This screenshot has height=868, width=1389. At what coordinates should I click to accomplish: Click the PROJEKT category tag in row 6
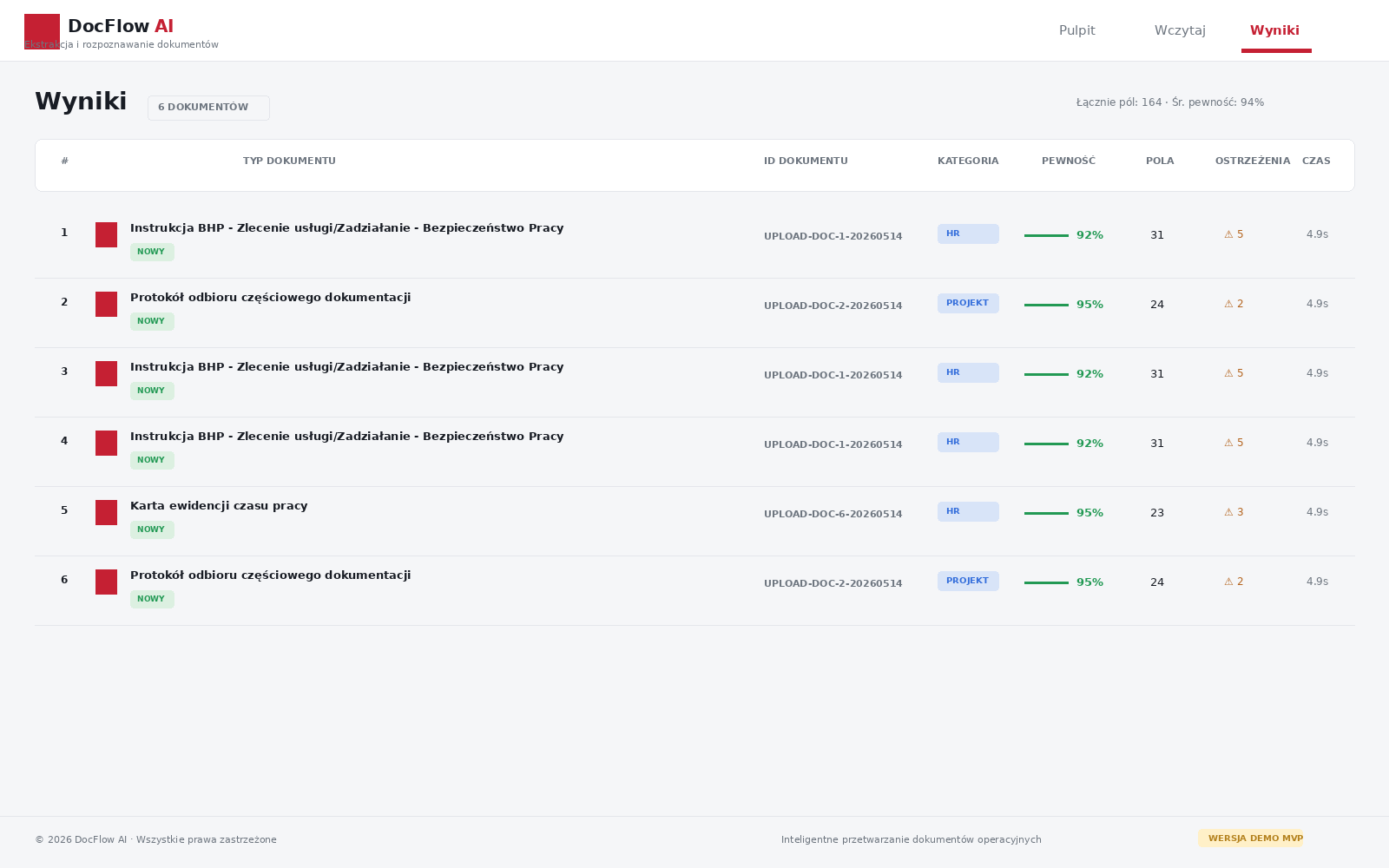[968, 581]
